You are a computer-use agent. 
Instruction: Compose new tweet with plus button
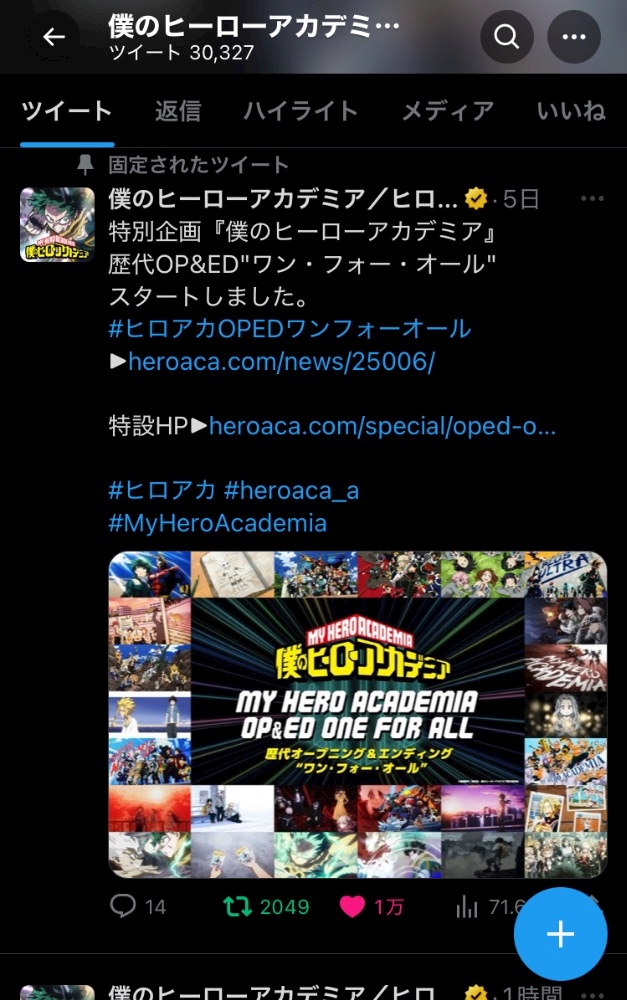click(561, 934)
